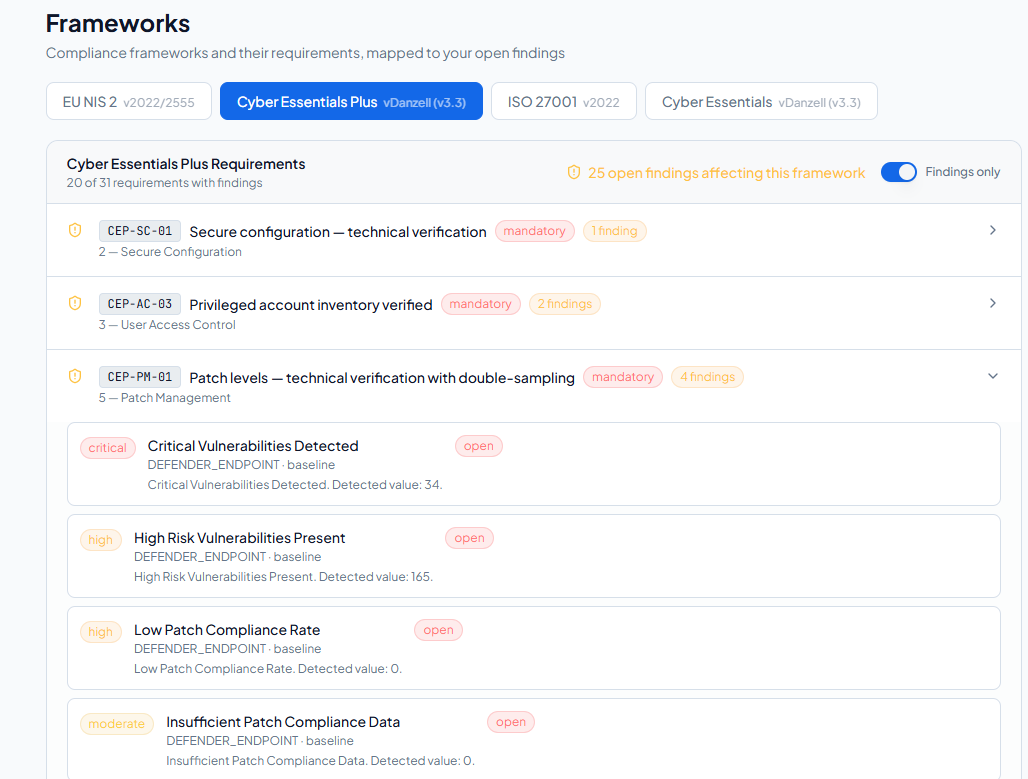1028x779 pixels.
Task: Click high badge on High Risk Vulnerabilities
Action: click(100, 540)
